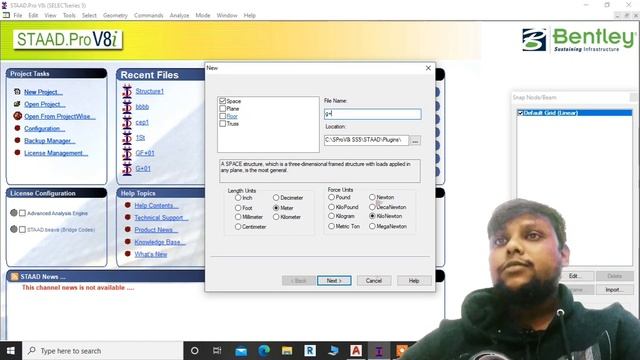
Task: Check the Plane structure type
Action: [x=222, y=108]
